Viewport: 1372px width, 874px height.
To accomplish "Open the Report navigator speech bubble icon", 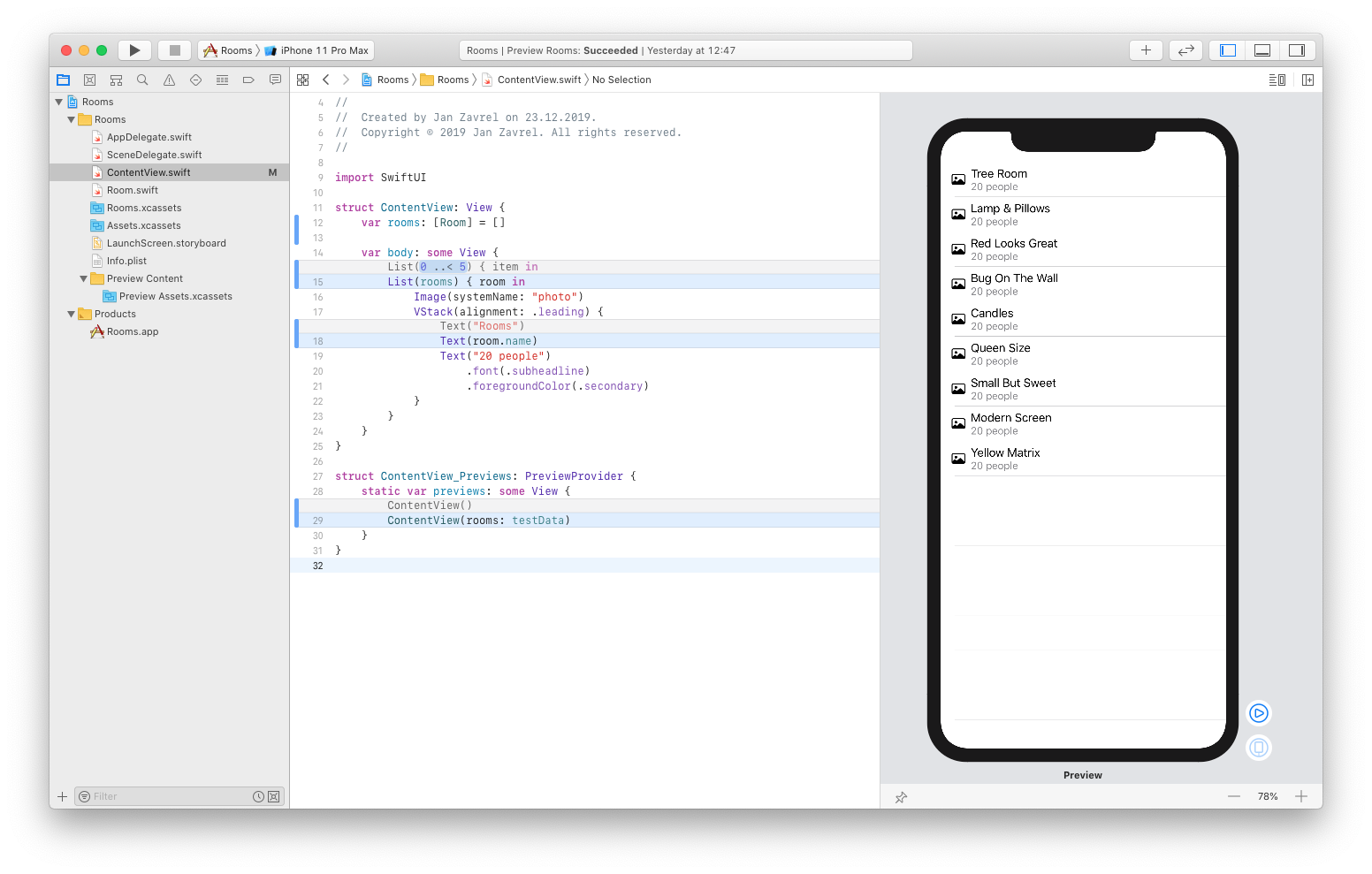I will pyautogui.click(x=275, y=80).
